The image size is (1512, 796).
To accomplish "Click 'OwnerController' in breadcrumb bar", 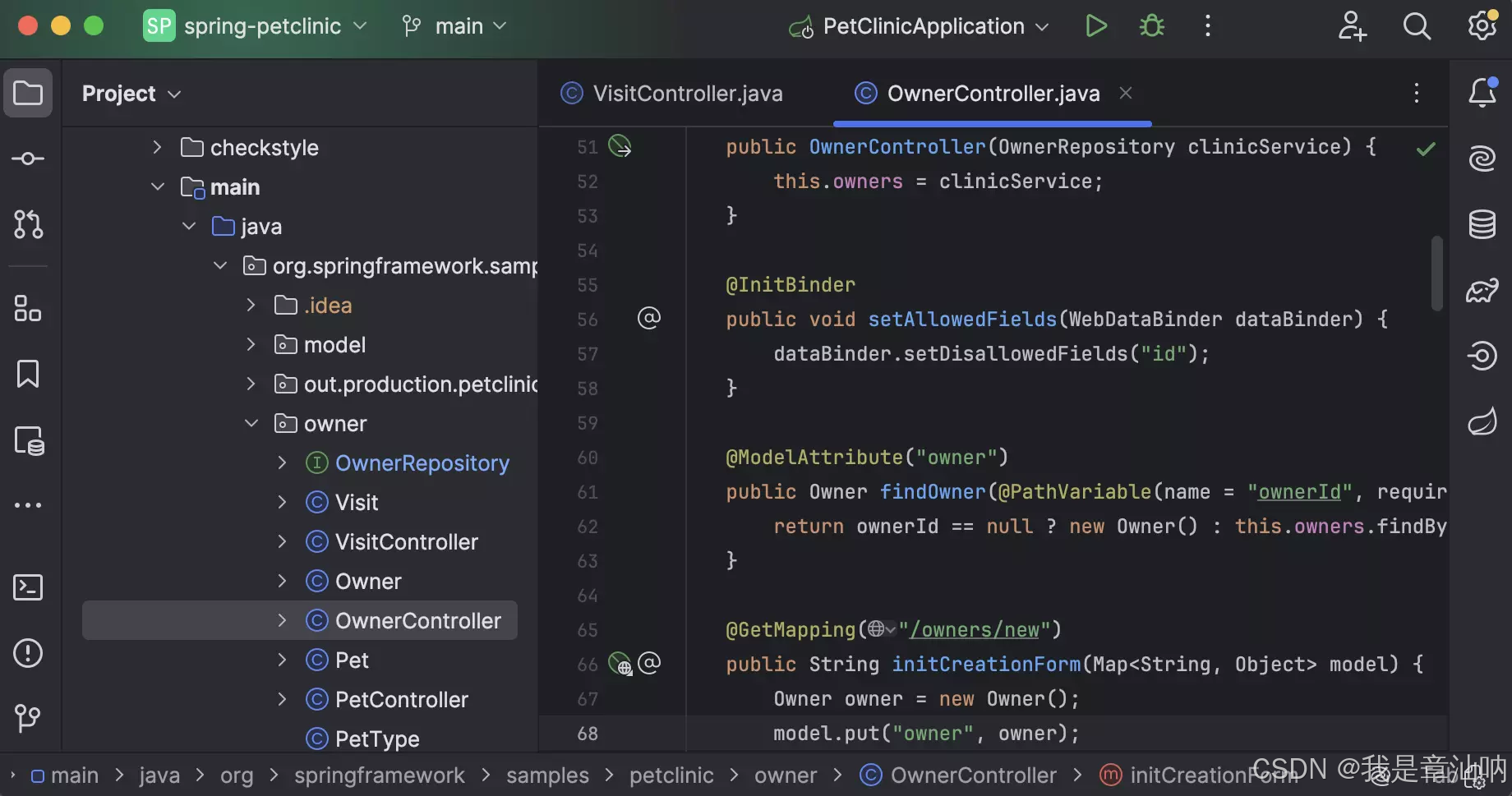I will pyautogui.click(x=958, y=775).
